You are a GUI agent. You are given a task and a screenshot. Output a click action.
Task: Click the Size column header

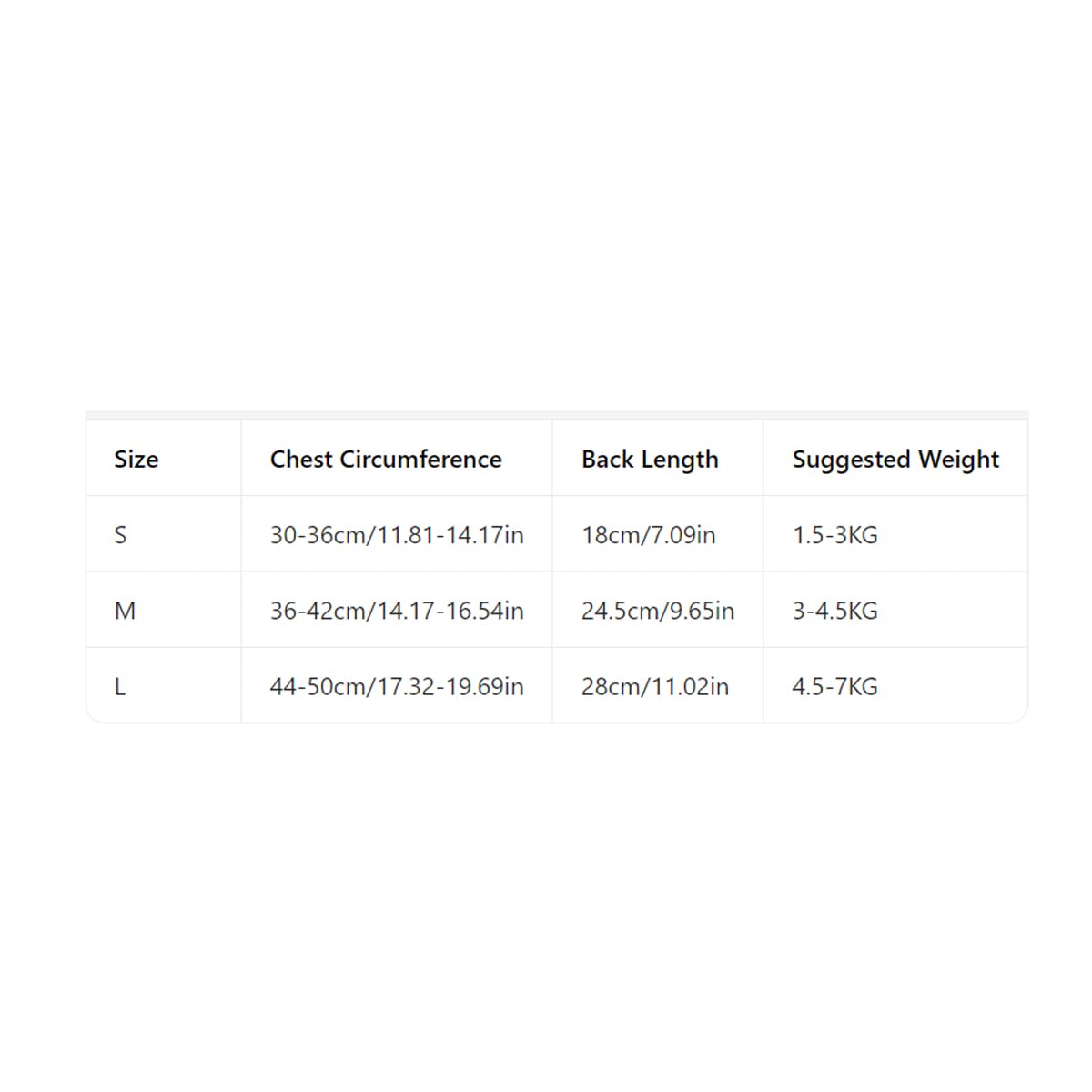tap(164, 458)
